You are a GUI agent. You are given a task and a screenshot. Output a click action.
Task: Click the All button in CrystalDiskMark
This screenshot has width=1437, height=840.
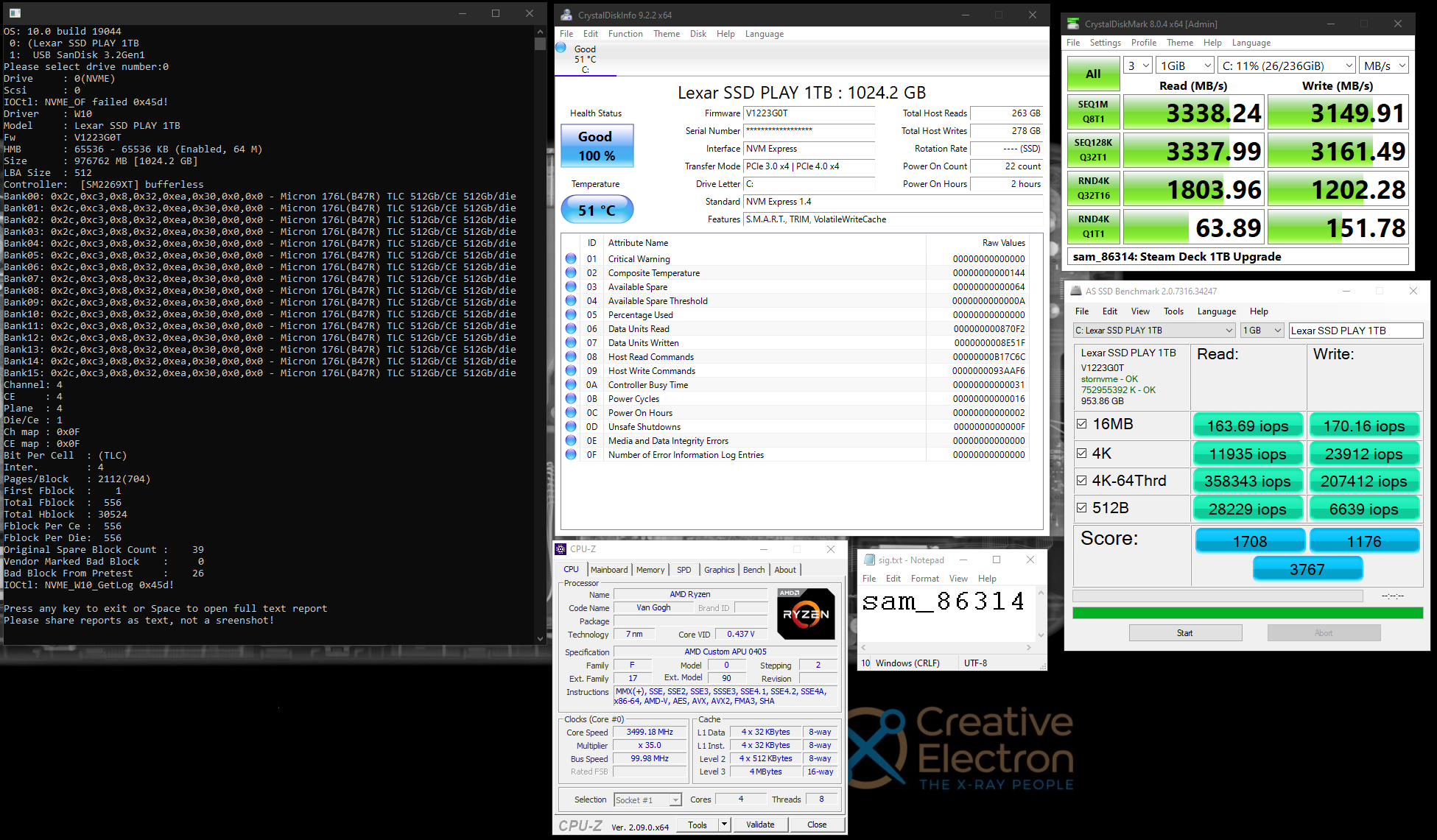[1093, 74]
